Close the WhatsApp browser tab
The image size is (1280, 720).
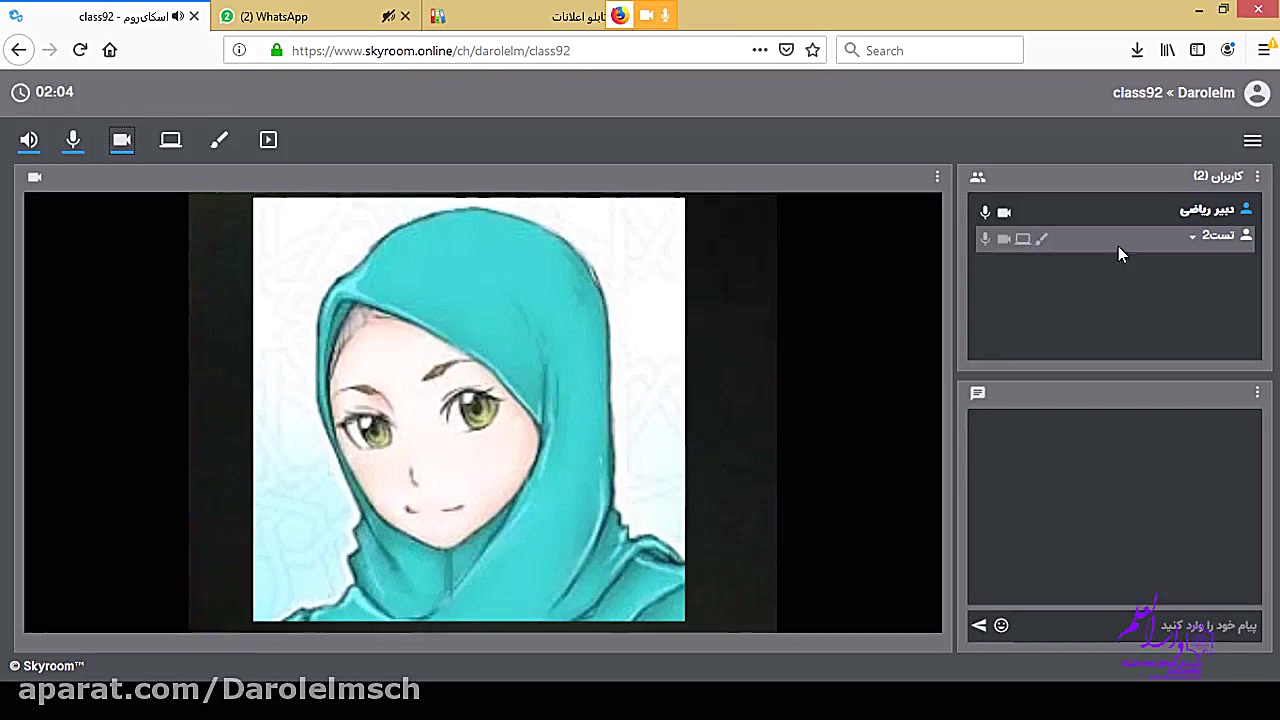(405, 16)
